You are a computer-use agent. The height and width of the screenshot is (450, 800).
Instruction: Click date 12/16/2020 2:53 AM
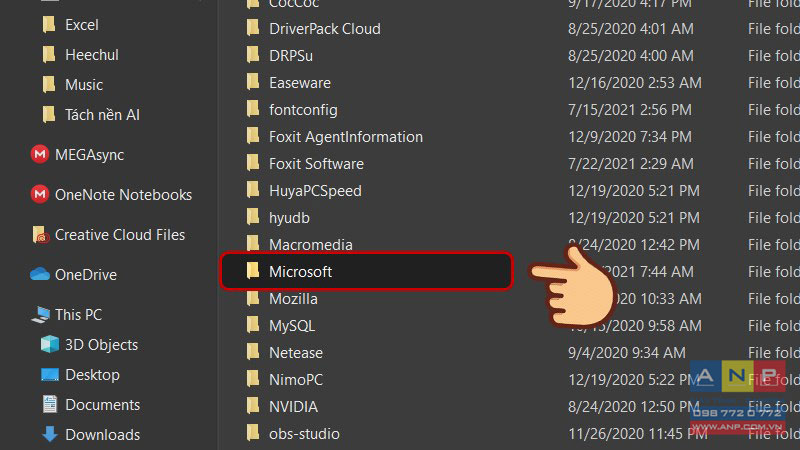635,83
